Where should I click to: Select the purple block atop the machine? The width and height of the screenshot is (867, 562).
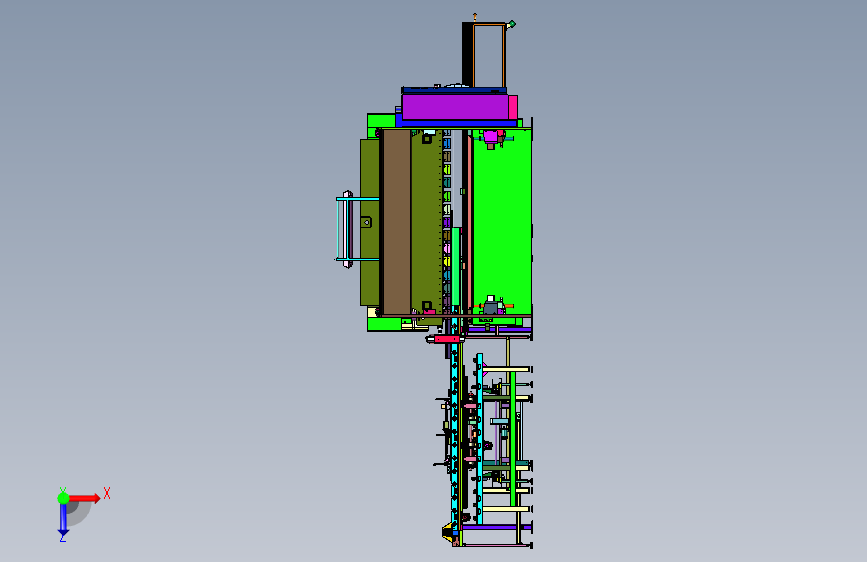pyautogui.click(x=455, y=107)
